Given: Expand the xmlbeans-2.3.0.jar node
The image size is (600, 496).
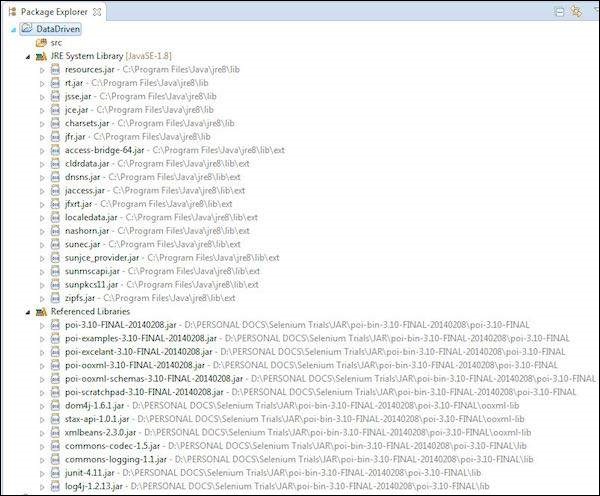Looking at the screenshot, I should 42,433.
